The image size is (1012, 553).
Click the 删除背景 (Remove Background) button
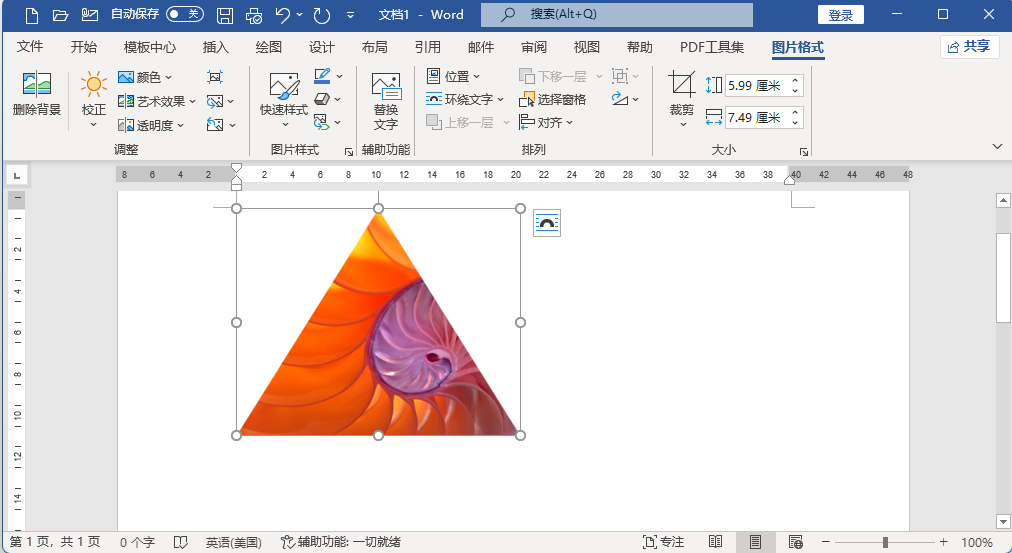coord(37,94)
